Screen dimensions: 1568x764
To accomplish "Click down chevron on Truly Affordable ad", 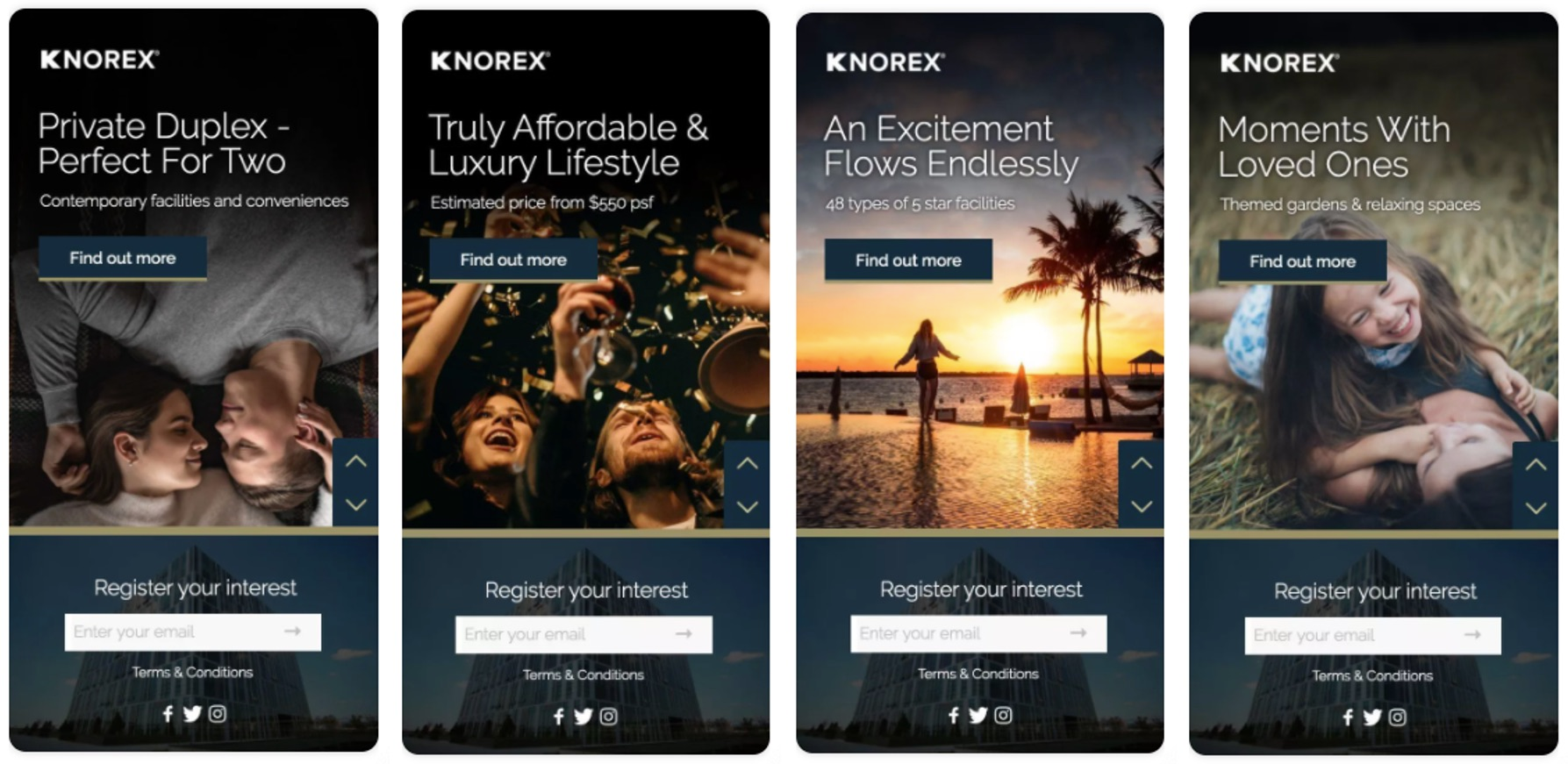I will (x=748, y=507).
